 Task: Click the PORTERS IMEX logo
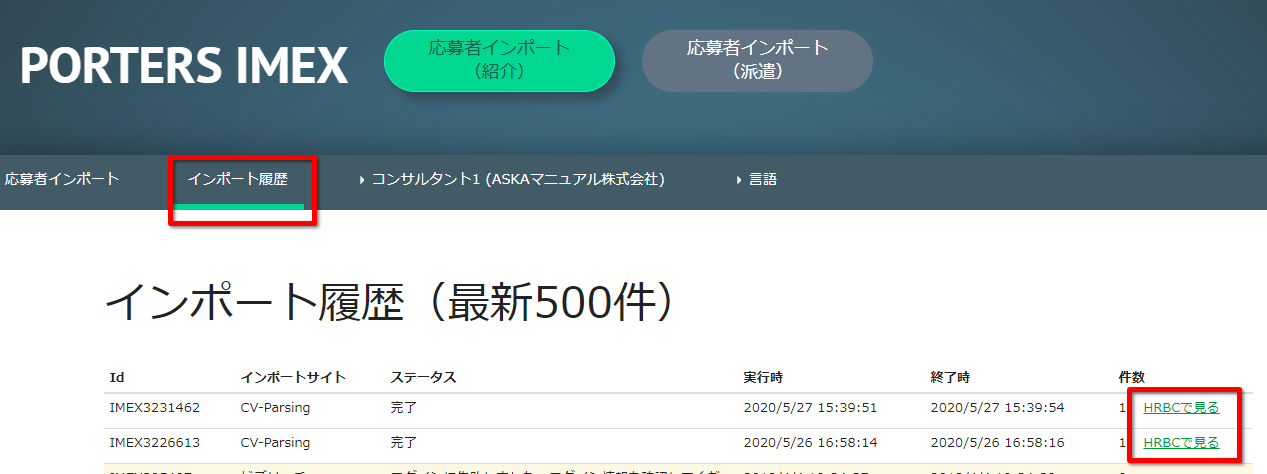click(184, 65)
